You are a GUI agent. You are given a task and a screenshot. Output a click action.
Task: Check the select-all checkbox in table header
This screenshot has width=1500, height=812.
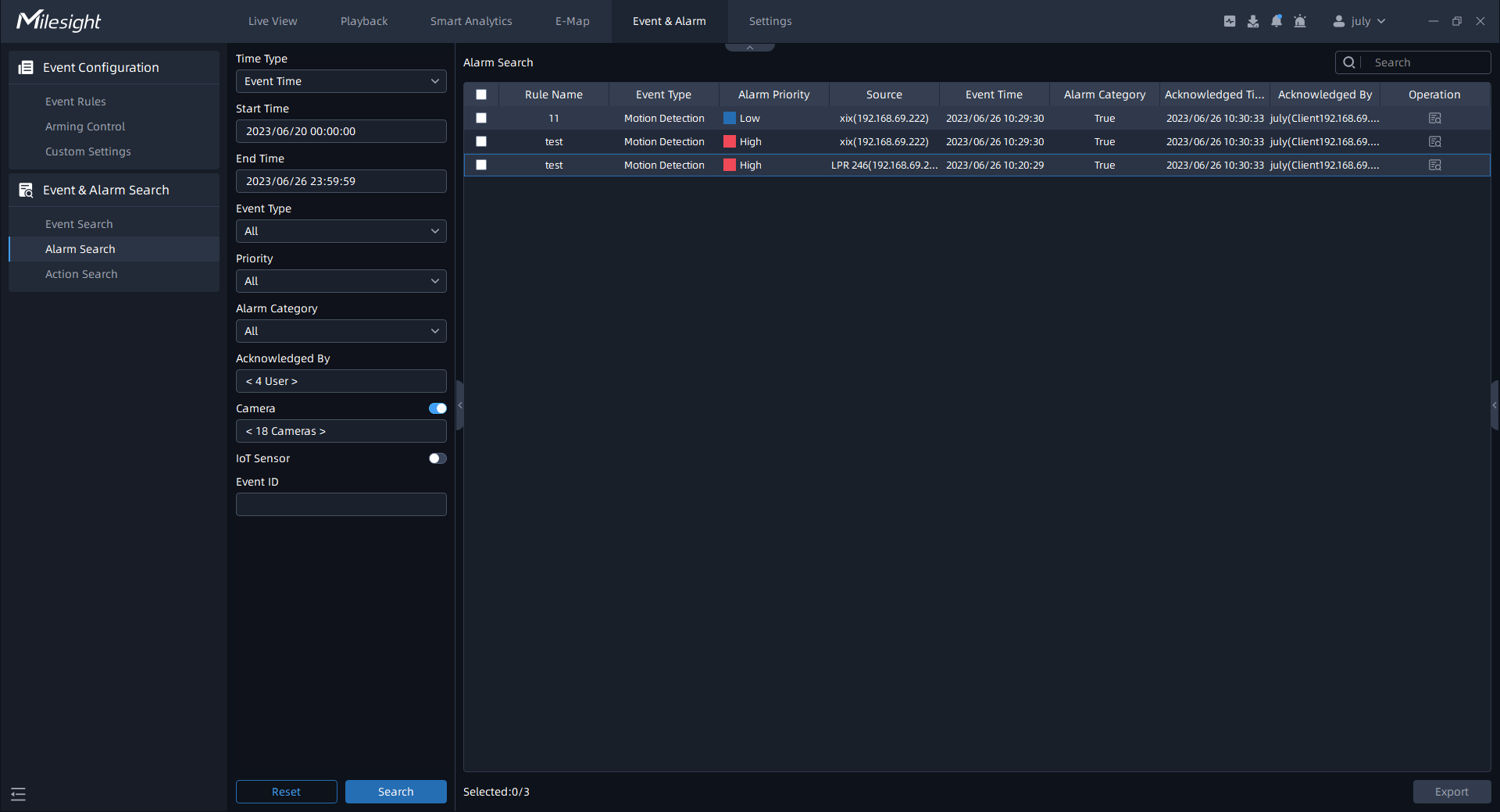(x=481, y=94)
